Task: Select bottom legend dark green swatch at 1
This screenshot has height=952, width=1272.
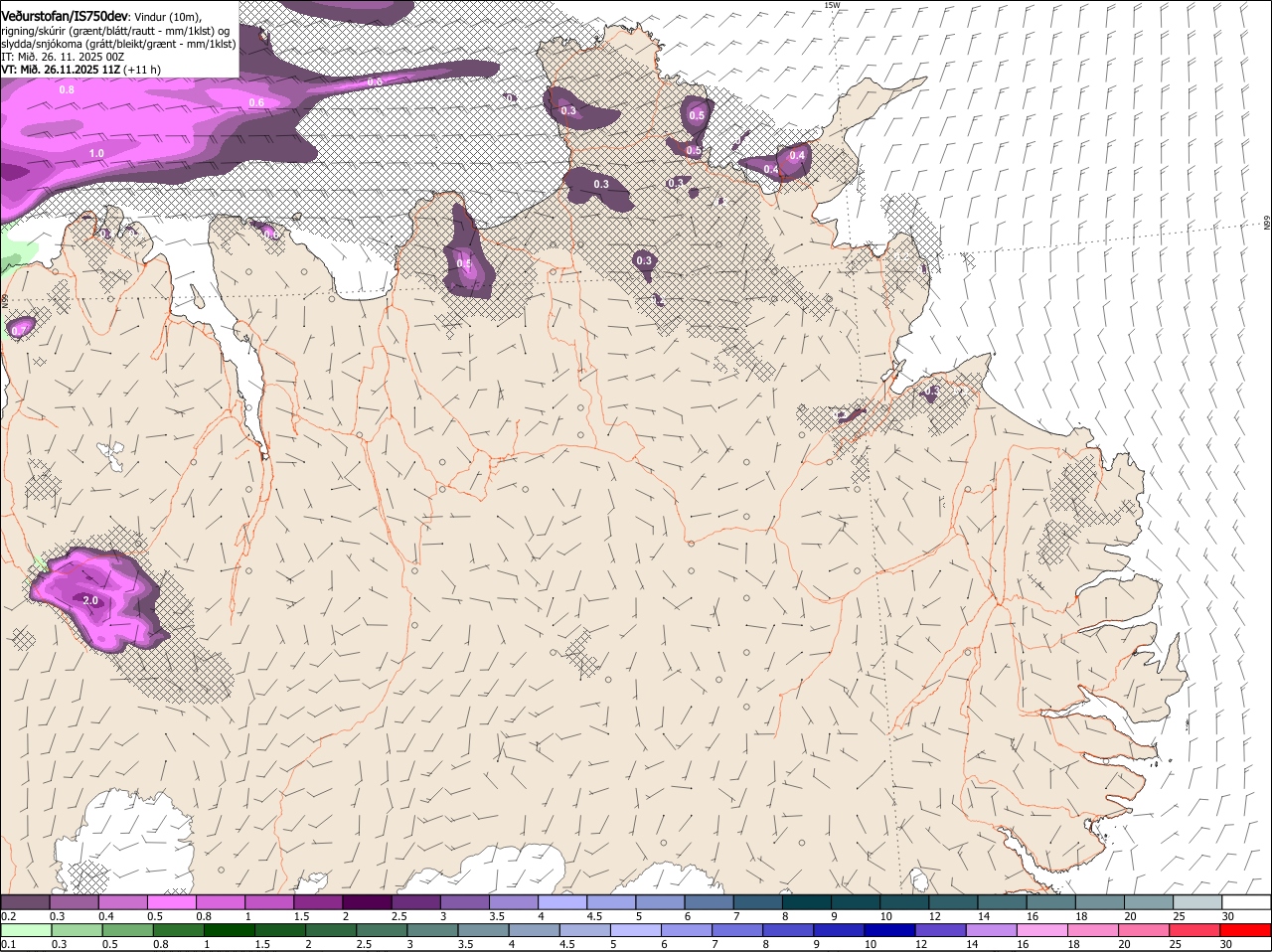Action: pyautogui.click(x=230, y=930)
